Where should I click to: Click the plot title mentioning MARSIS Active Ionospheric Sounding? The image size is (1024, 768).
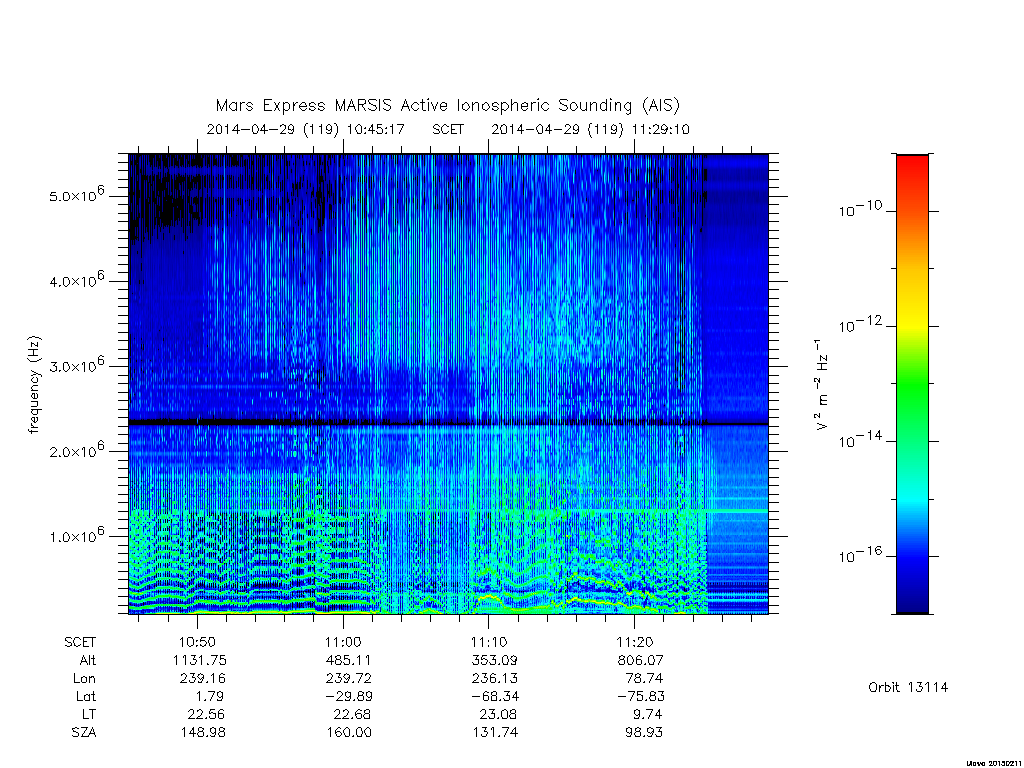[x=447, y=106]
